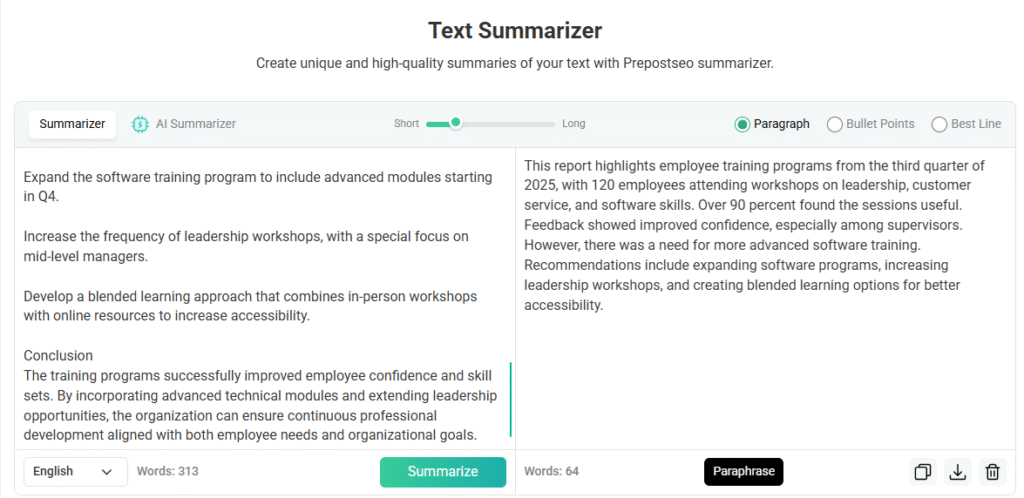Click the Short label beside the slider
This screenshot has width=1024, height=498.
(406, 124)
